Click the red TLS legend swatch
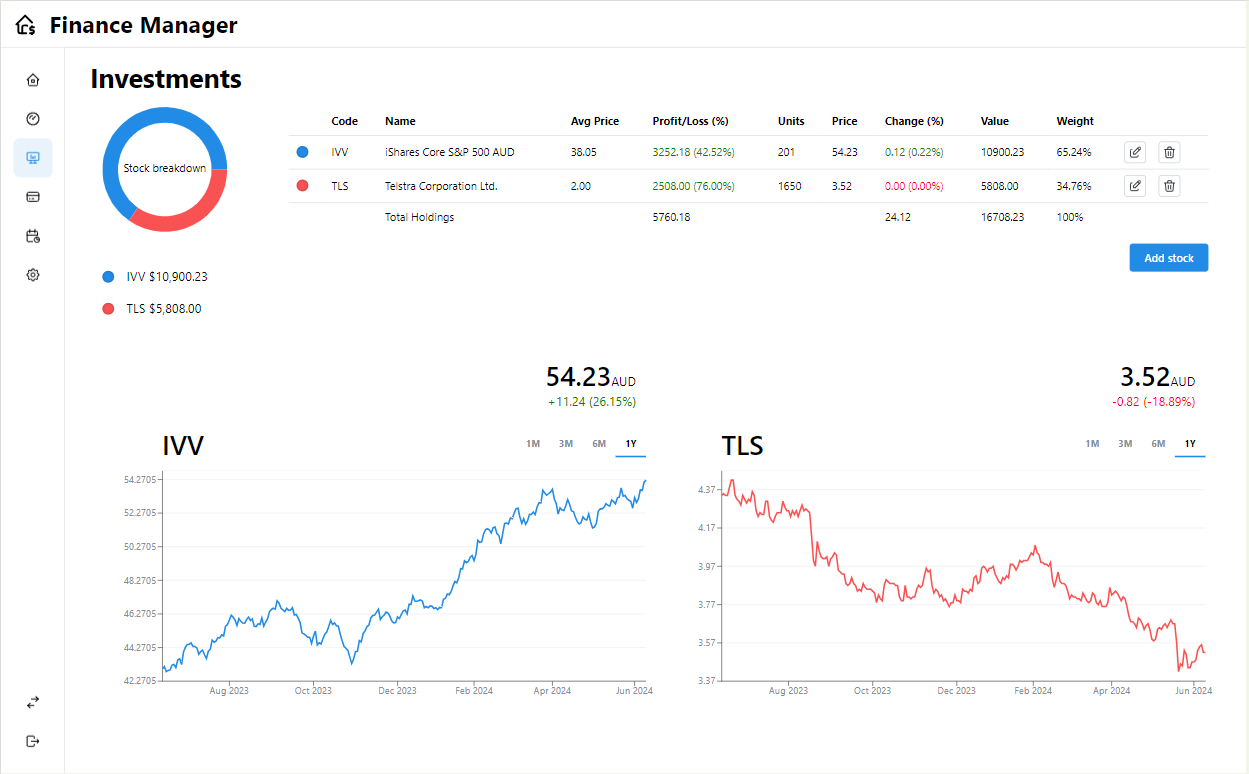This screenshot has width=1249, height=774. [108, 309]
